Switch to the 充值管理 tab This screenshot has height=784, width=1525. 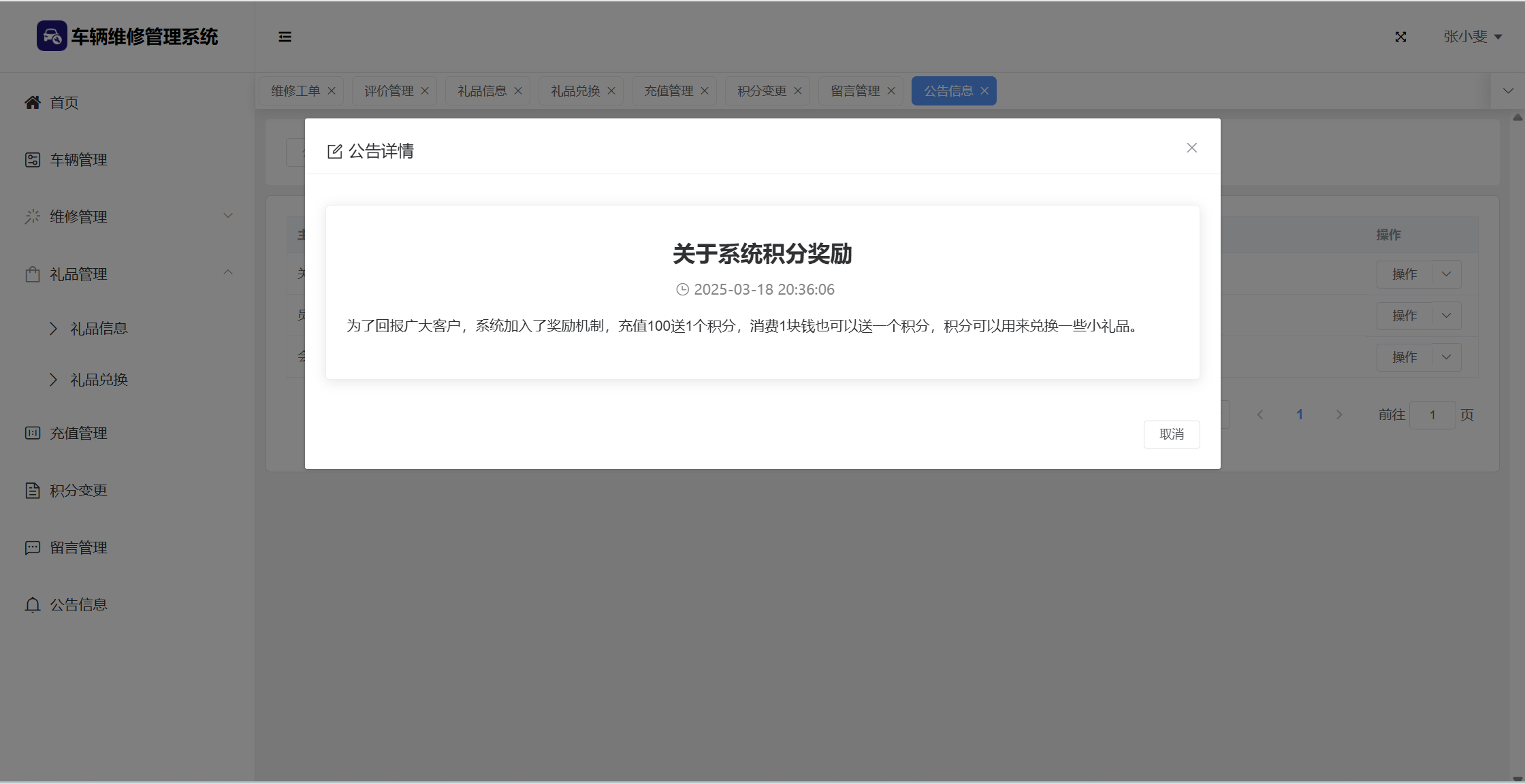click(x=669, y=91)
